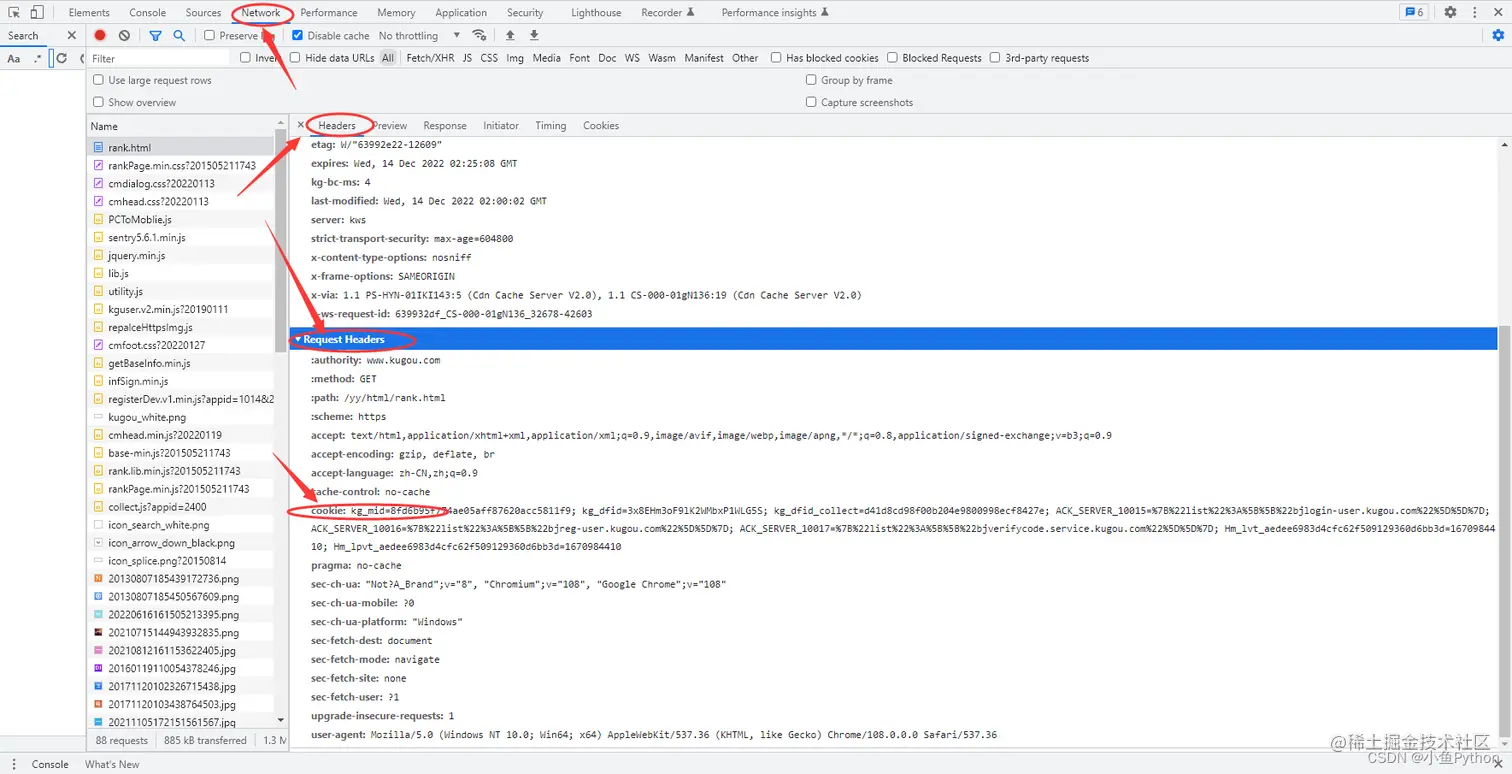Viewport: 1512px width, 774px height.
Task: Check Capture screenshots checkbox
Action: 812,102
